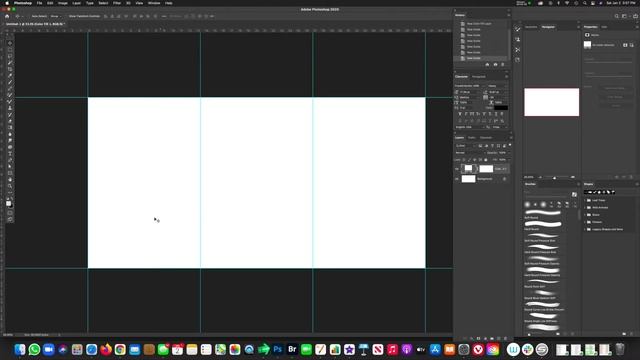640x360 pixels.
Task: Switch to the Channels tab
Action: tap(486, 138)
